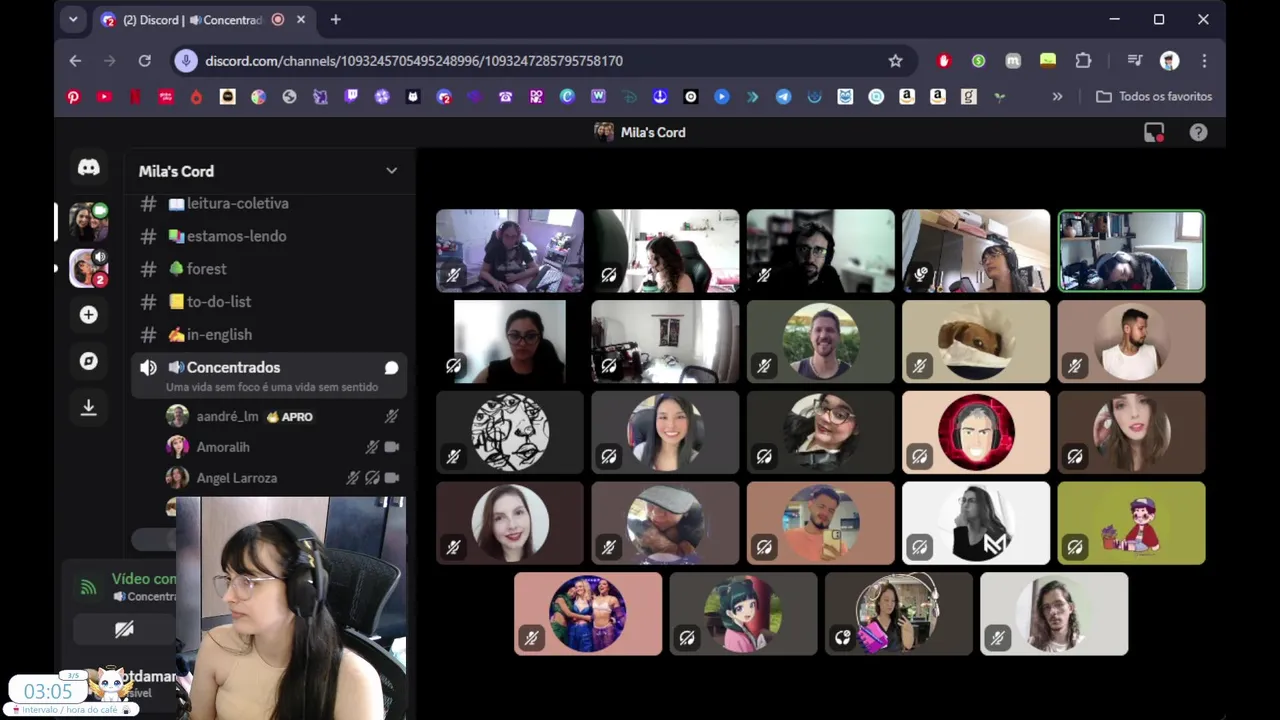Open Chrome extensions puzzle icon
1280x720 pixels.
pyautogui.click(x=1083, y=61)
